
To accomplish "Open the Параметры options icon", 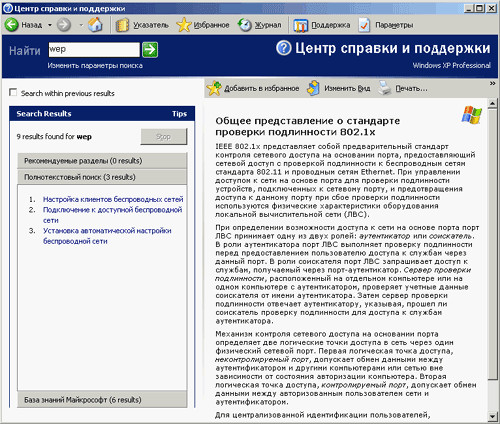I will coord(364,25).
